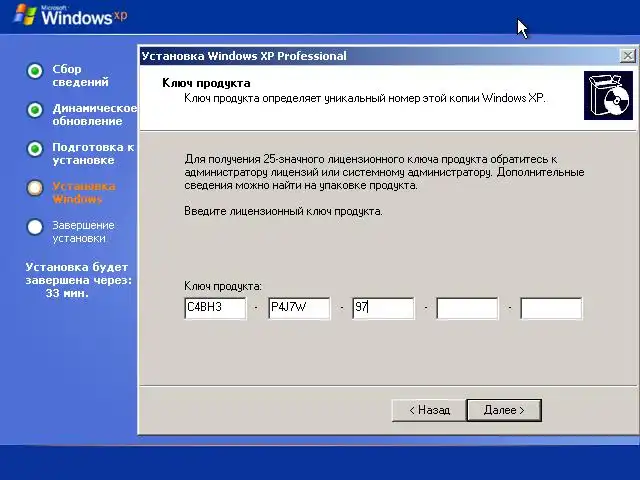
Task: Click the Завершение установки step label
Action: pyautogui.click(x=83, y=231)
